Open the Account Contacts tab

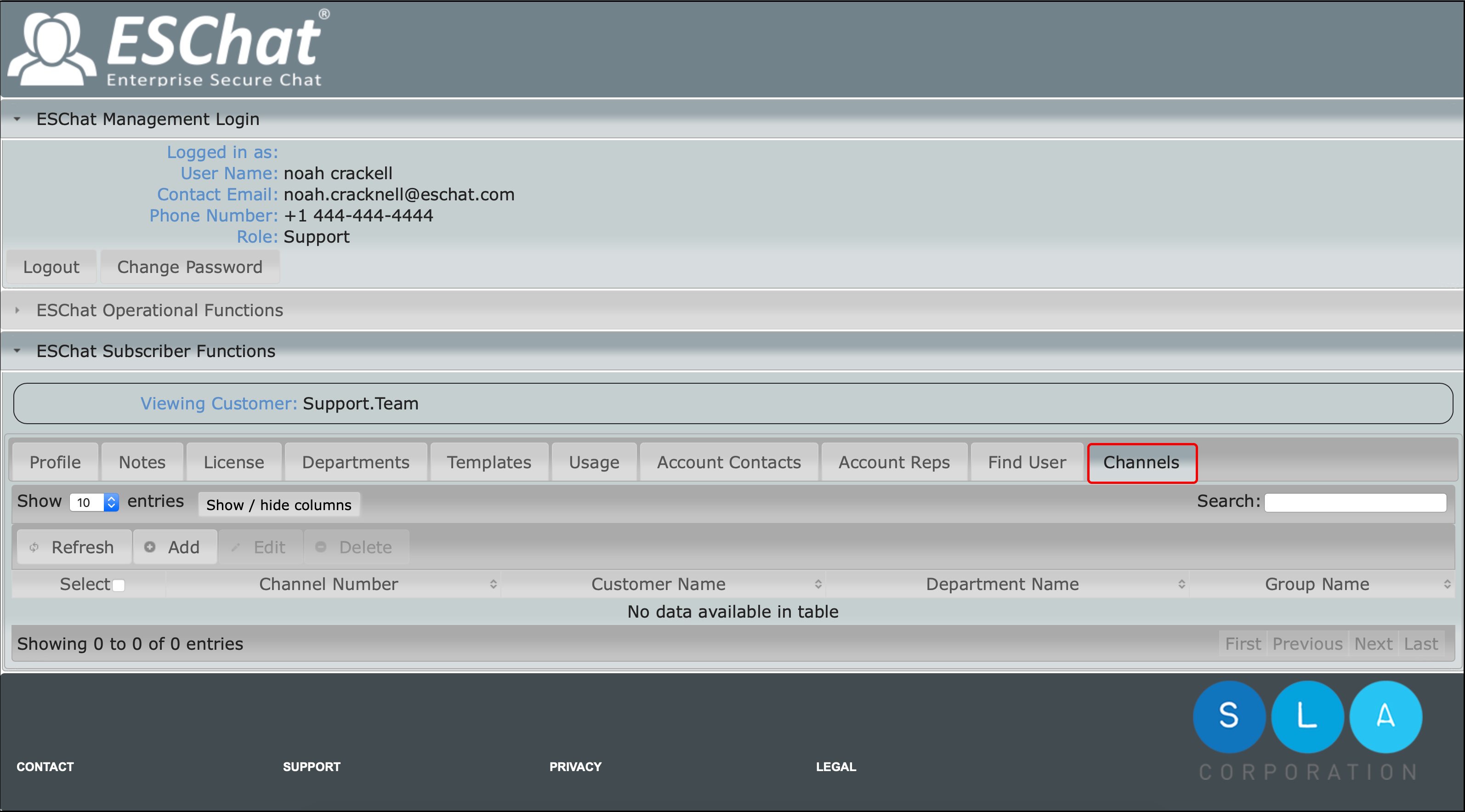[x=728, y=462]
